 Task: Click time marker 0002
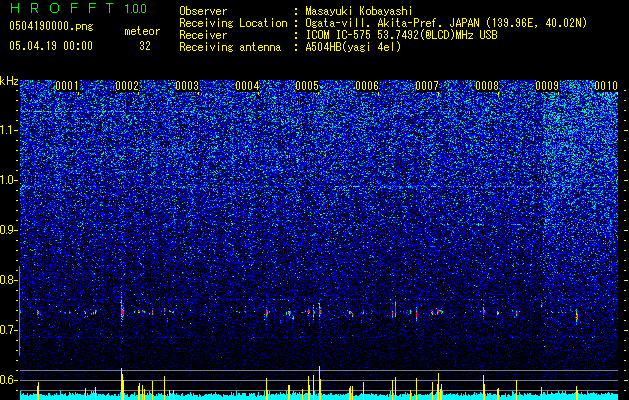[x=127, y=86]
